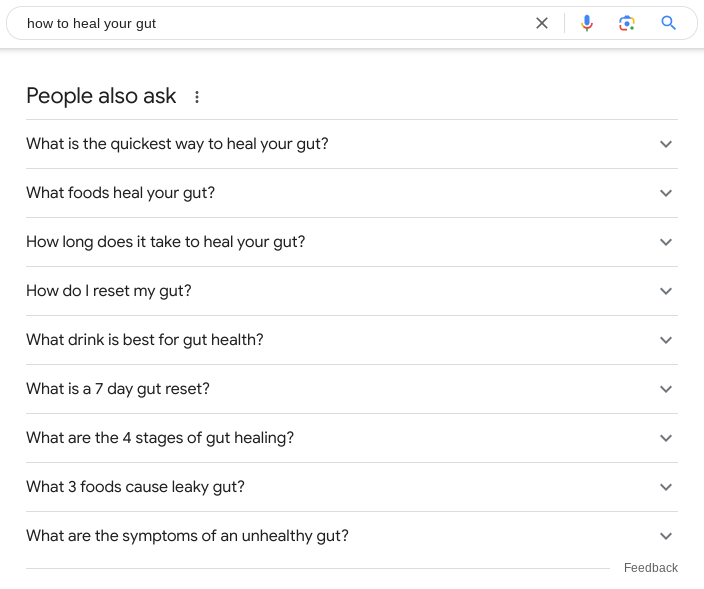Click chevron beside the leaky gut question
704x589 pixels.
(667, 487)
